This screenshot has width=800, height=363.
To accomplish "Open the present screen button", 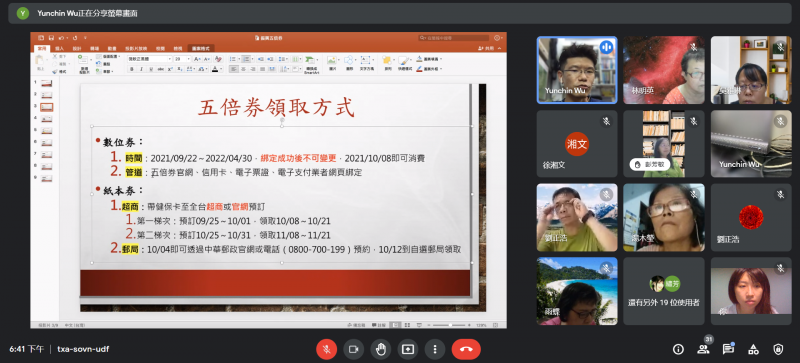I will (x=408, y=349).
